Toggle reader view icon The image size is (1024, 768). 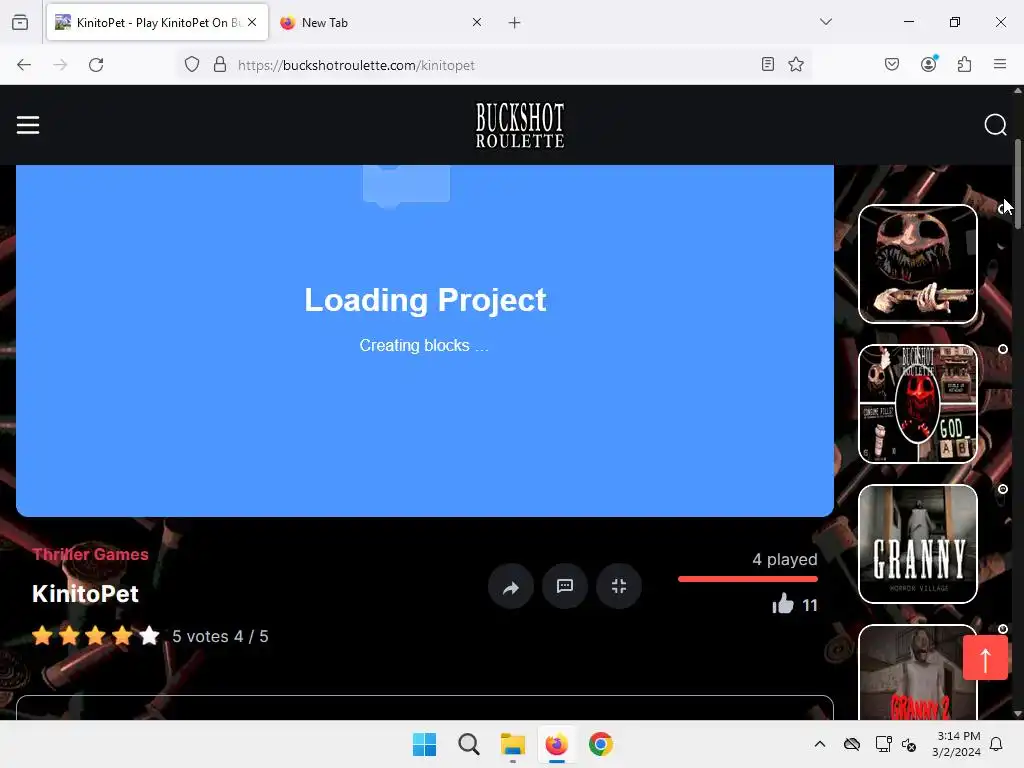point(768,64)
